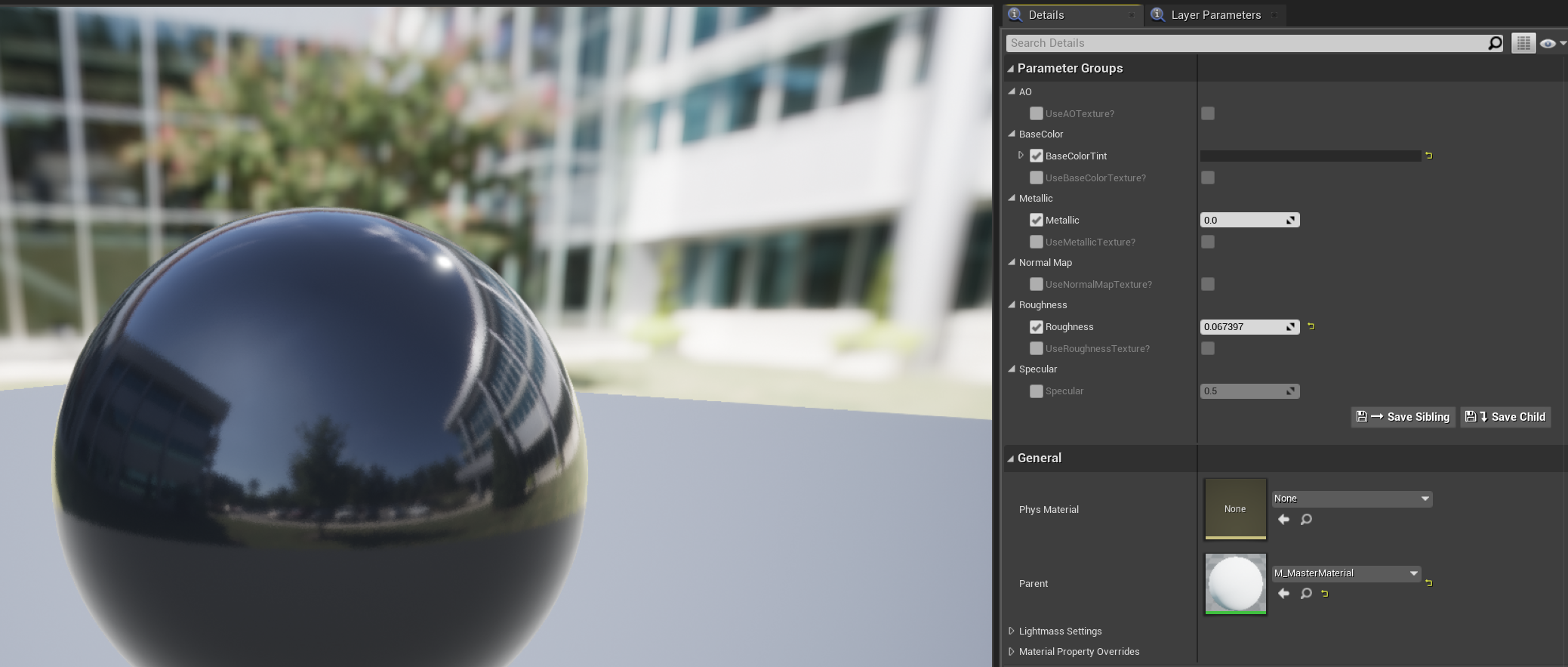This screenshot has height=667, width=1568.
Task: Click the Details tab info icon
Action: pyautogui.click(x=1015, y=14)
